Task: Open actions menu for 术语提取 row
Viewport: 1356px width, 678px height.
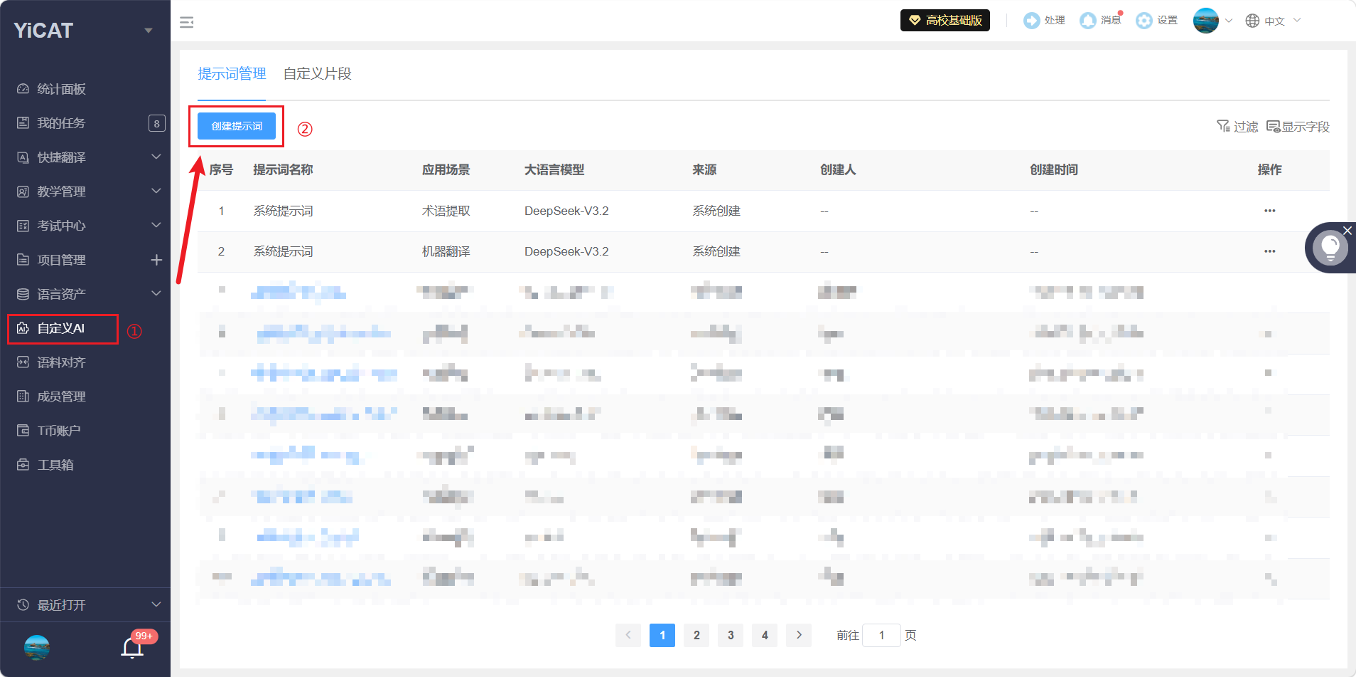Action: tap(1270, 211)
